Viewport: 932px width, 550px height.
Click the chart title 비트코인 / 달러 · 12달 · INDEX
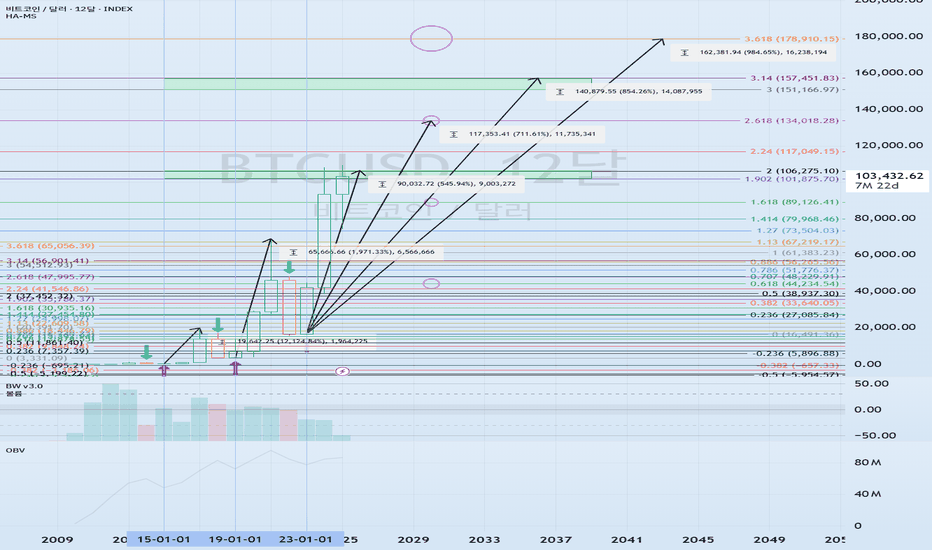tap(70, 8)
